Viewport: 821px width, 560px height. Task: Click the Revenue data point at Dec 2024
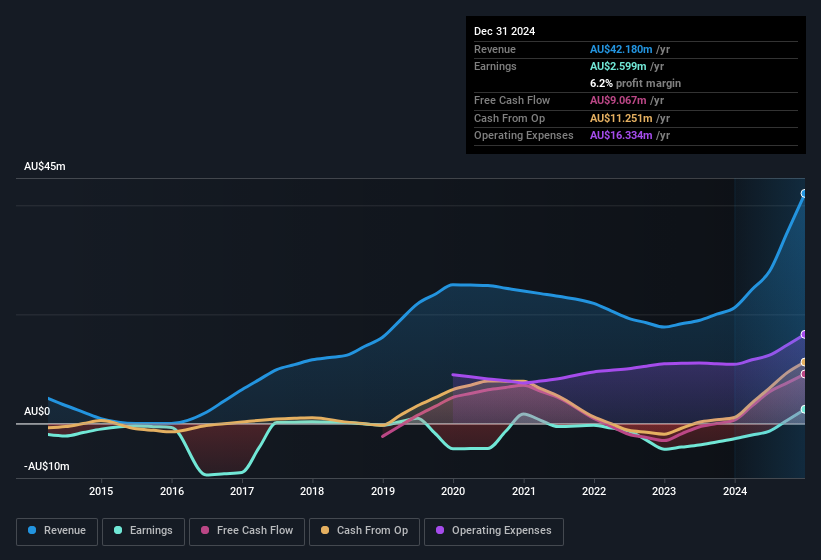coord(804,194)
